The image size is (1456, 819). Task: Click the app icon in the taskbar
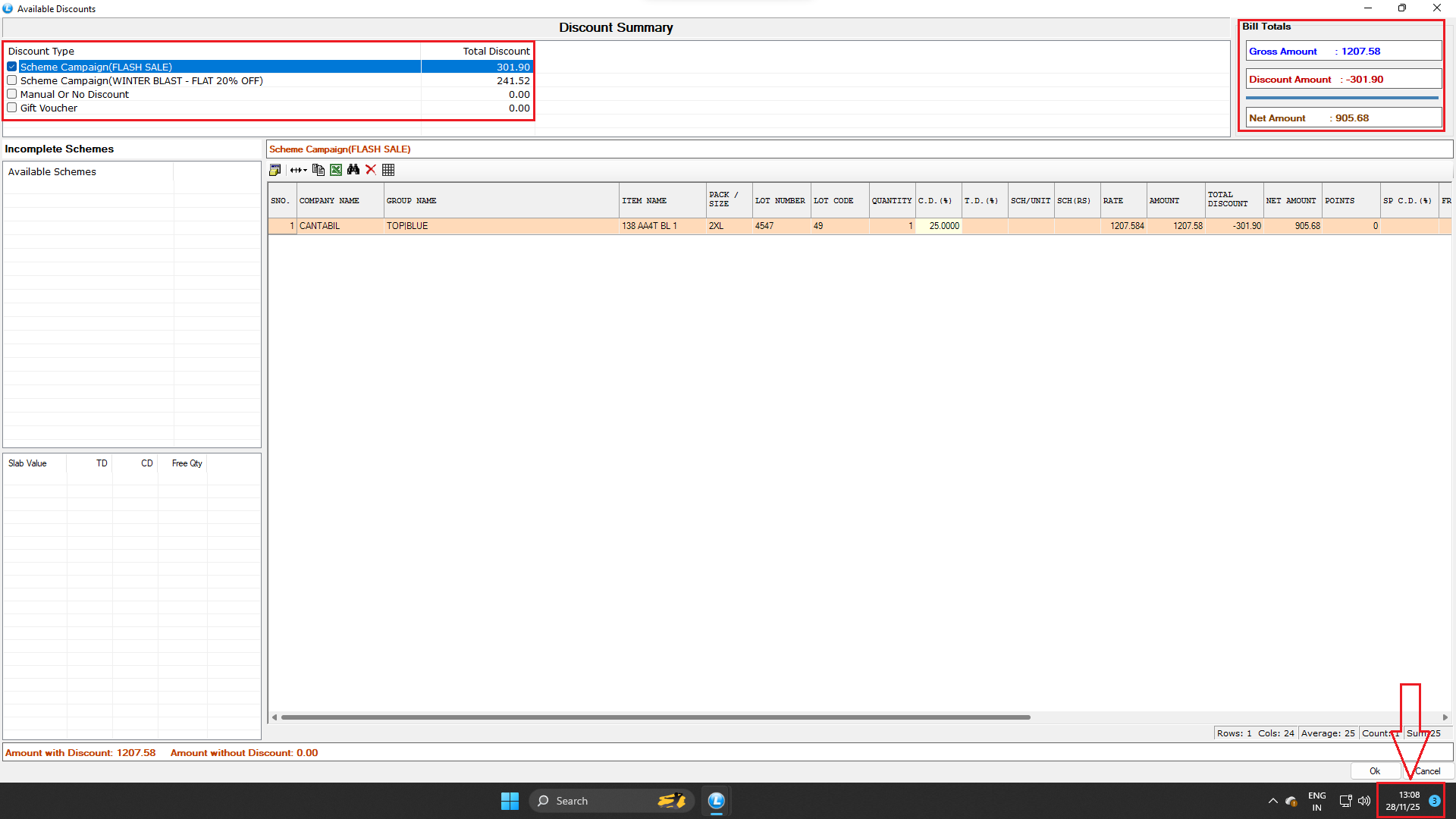click(716, 801)
